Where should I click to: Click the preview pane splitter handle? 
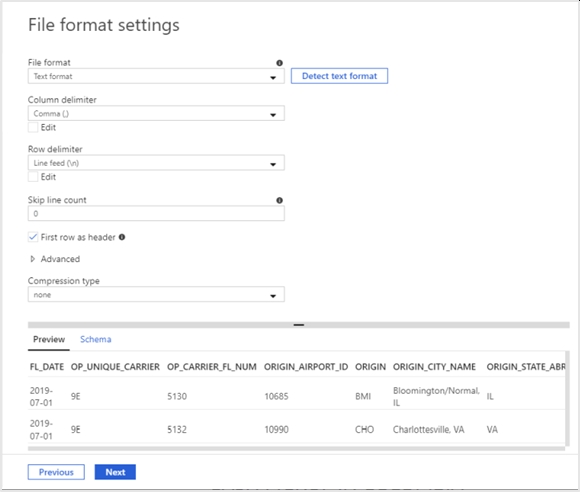coord(299,325)
